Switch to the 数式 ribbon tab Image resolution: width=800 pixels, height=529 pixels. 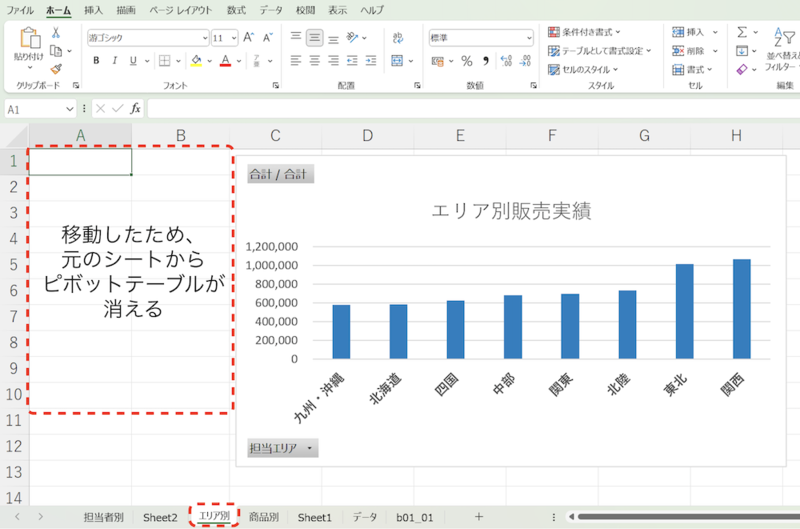pos(236,10)
